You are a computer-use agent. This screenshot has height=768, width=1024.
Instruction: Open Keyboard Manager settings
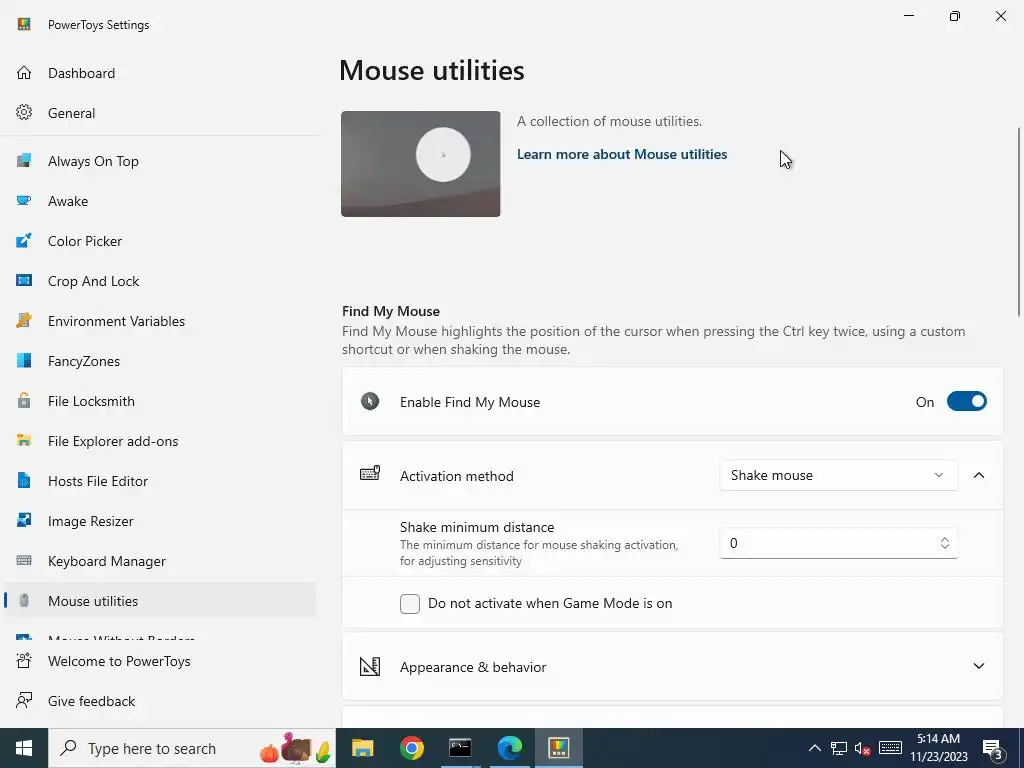[x=159, y=561]
